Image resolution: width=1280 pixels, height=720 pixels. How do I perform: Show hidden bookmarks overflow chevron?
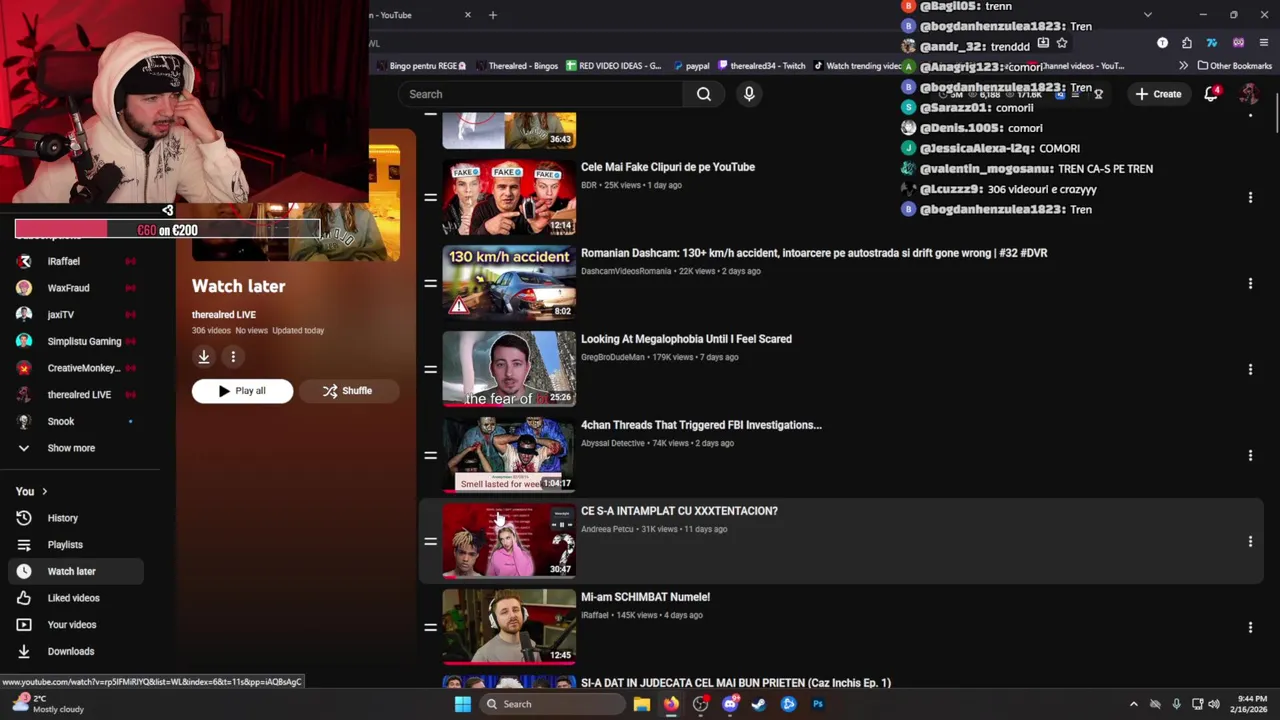point(1184,66)
